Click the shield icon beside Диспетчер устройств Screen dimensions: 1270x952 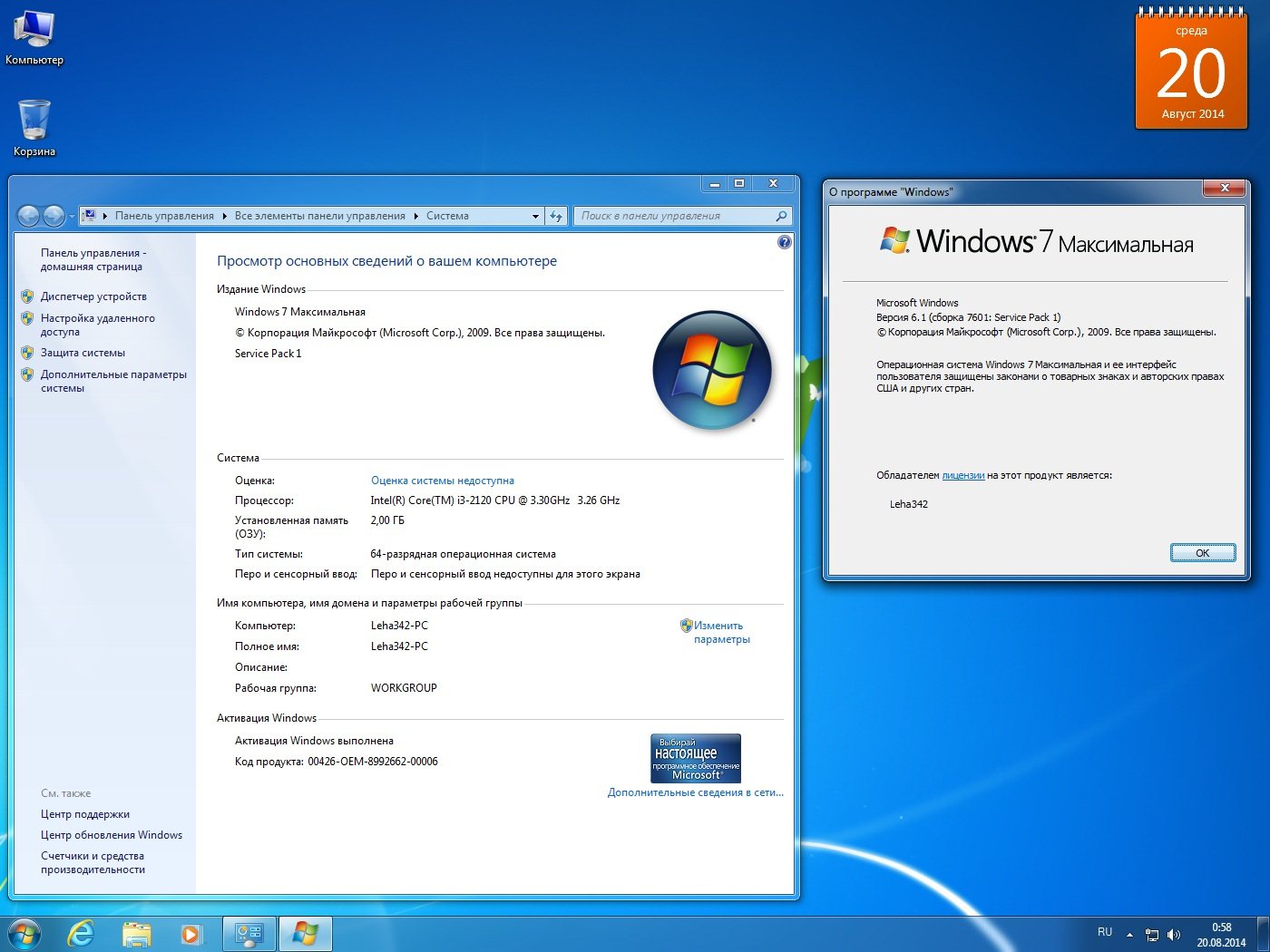(x=27, y=296)
